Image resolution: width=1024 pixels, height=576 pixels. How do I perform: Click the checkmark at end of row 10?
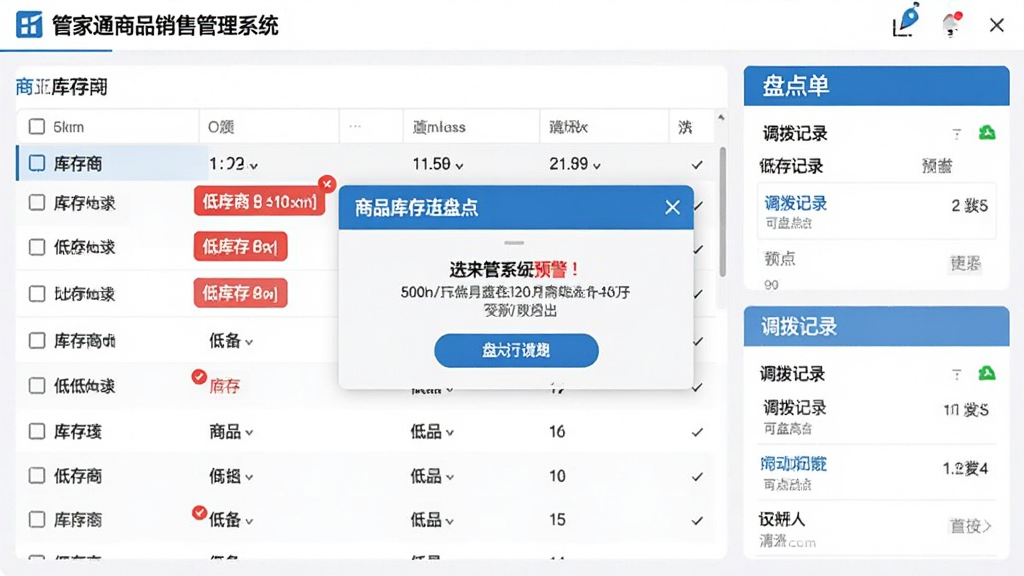pos(697,477)
